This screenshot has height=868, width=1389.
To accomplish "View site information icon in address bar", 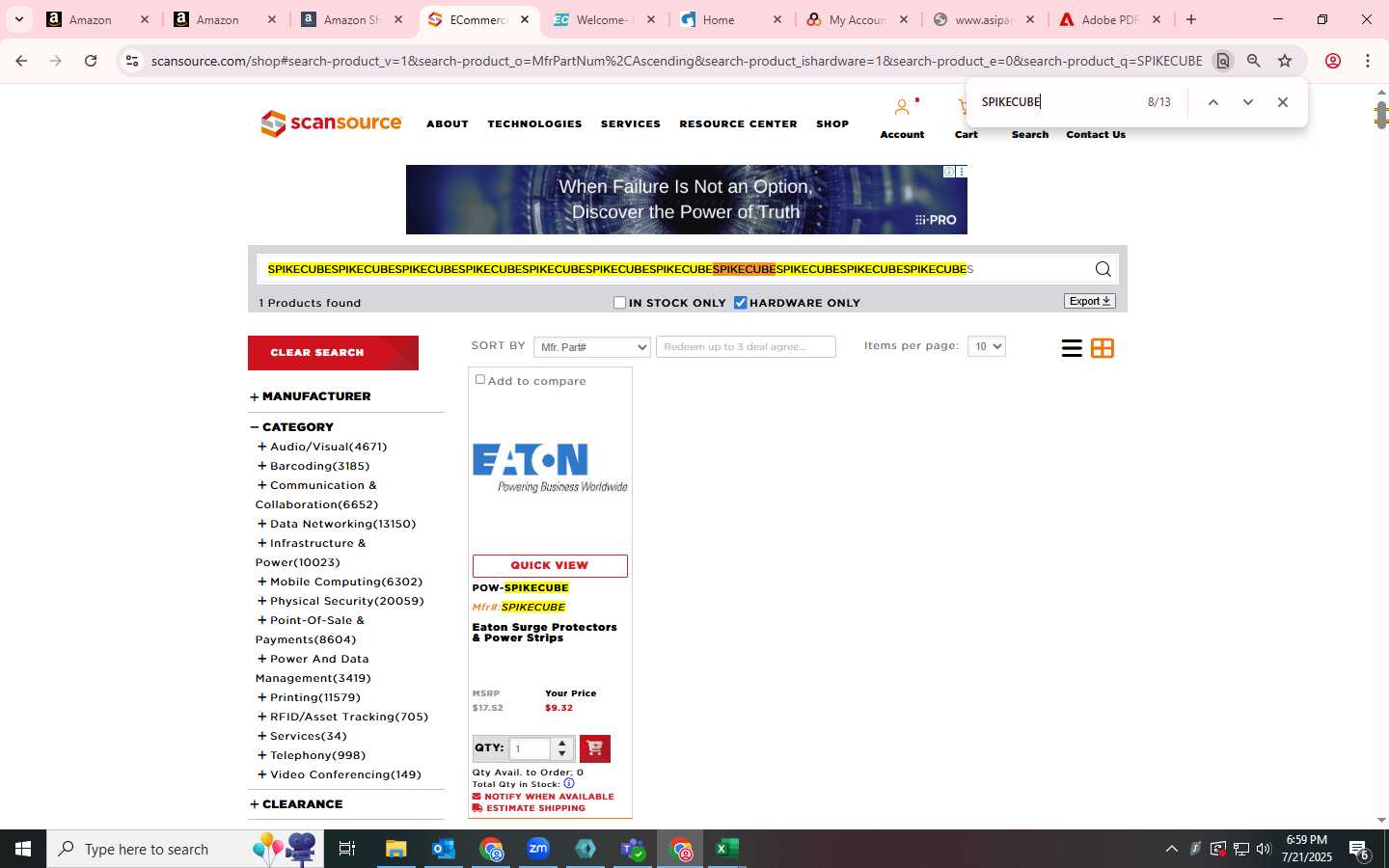I will click(x=132, y=61).
